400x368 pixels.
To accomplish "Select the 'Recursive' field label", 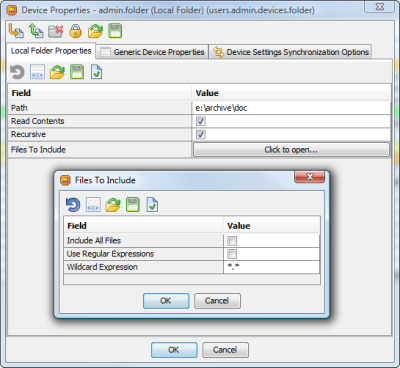I will 29,134.
